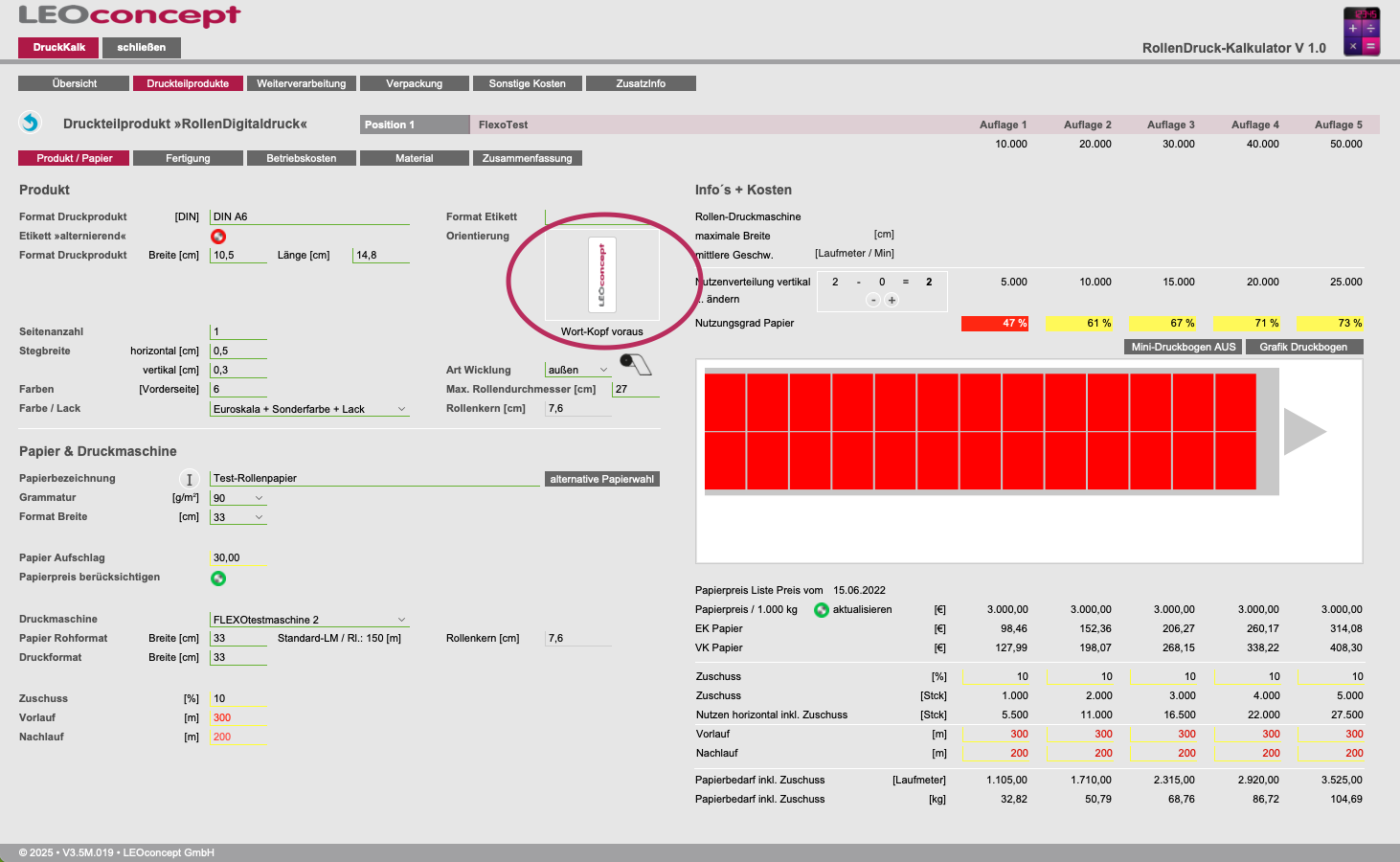Screen dimensions: 1400x862
Task: Click the EK Papier value 98,46
Action: click(1014, 628)
